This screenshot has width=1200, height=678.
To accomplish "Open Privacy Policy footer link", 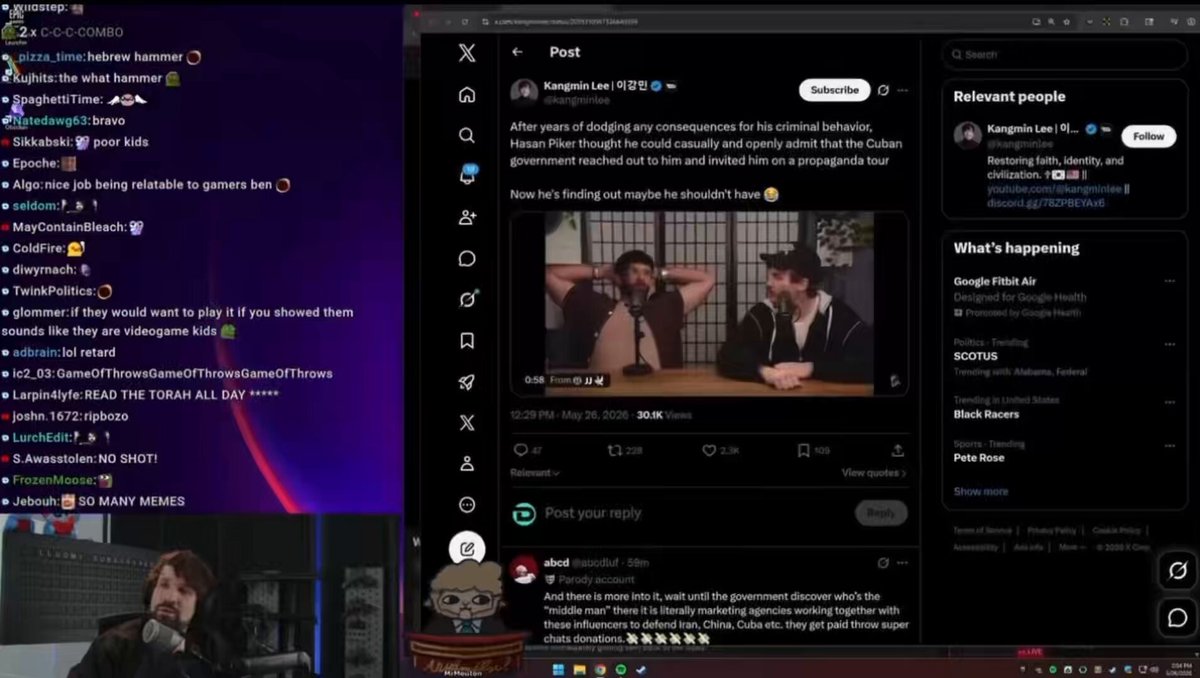I will [x=1051, y=530].
